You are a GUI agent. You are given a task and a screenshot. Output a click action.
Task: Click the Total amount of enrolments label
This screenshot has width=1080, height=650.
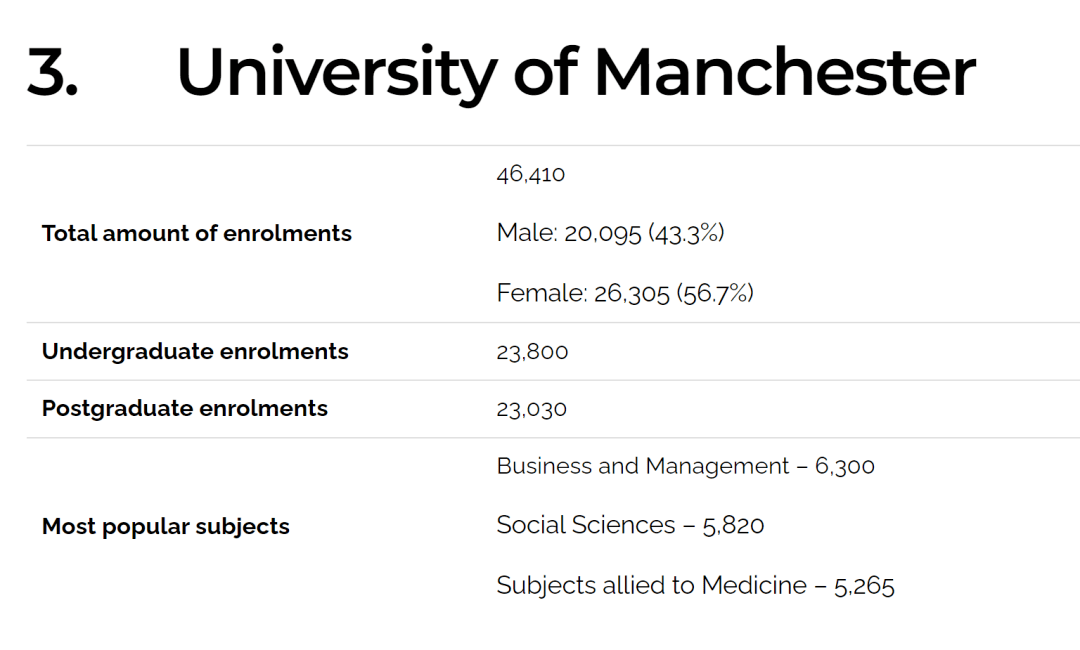[x=196, y=233]
